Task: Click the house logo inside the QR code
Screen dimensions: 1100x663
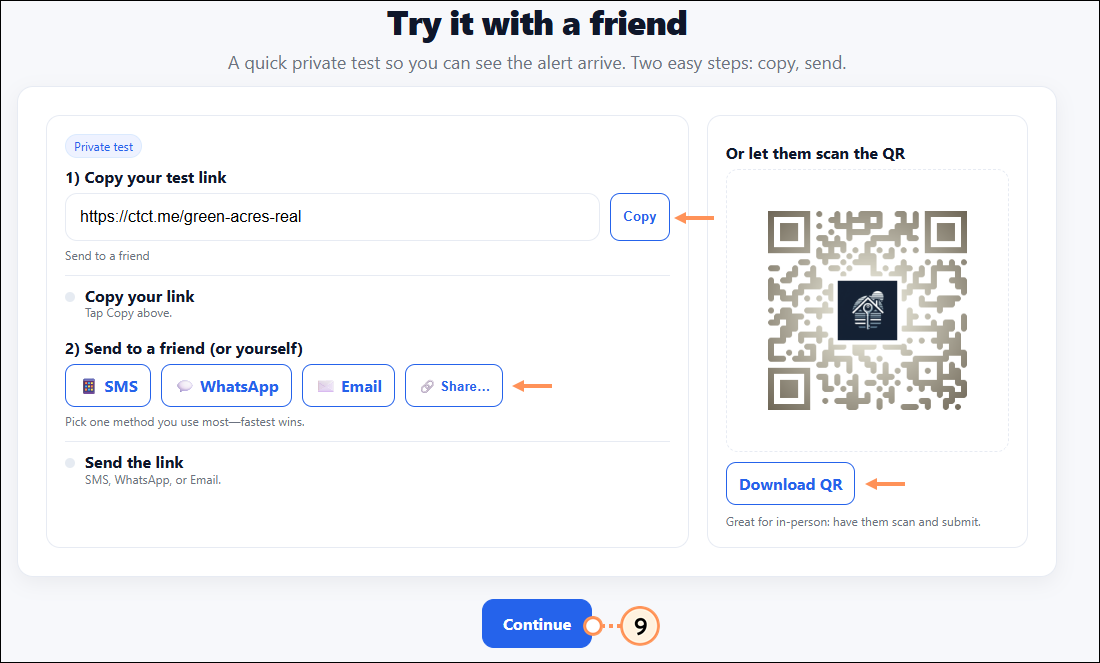Action: point(867,309)
